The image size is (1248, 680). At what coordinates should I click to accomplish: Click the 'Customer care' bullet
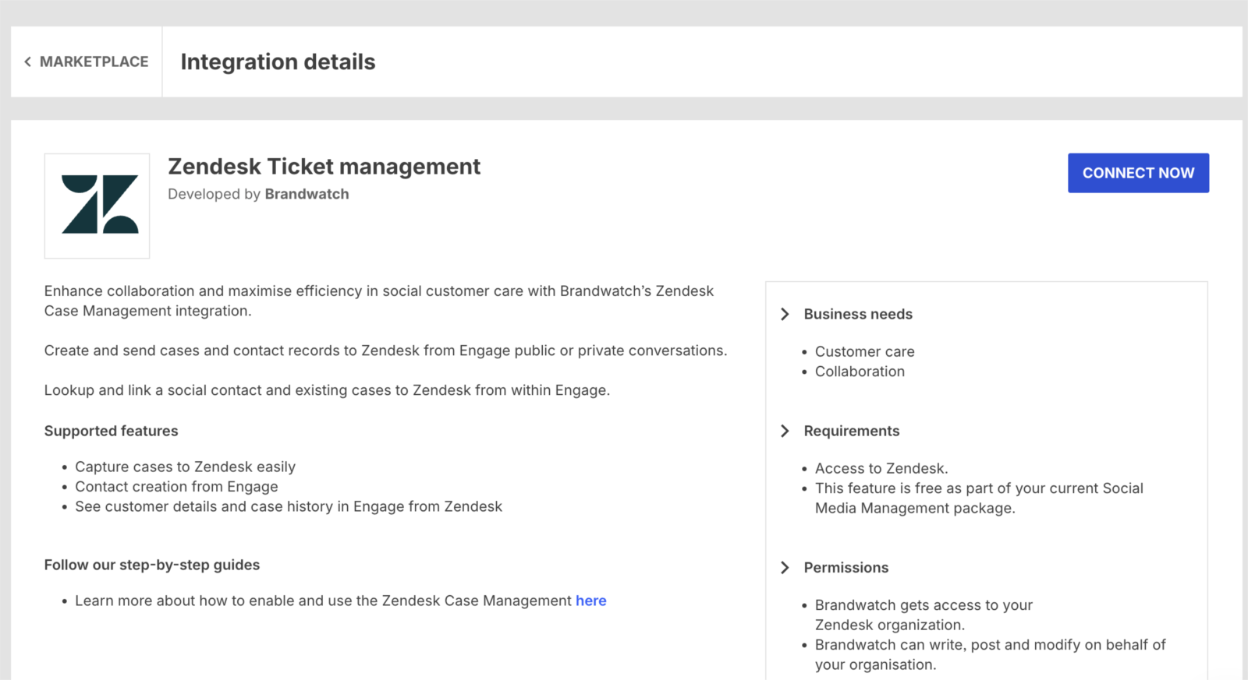[865, 352]
